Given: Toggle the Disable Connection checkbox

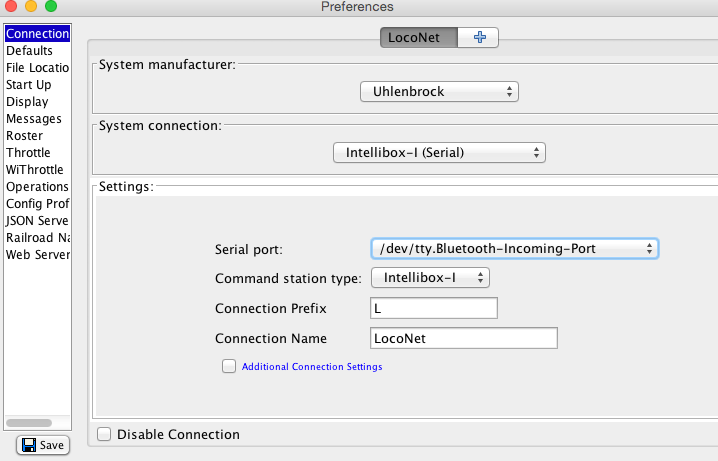Looking at the screenshot, I should point(103,434).
